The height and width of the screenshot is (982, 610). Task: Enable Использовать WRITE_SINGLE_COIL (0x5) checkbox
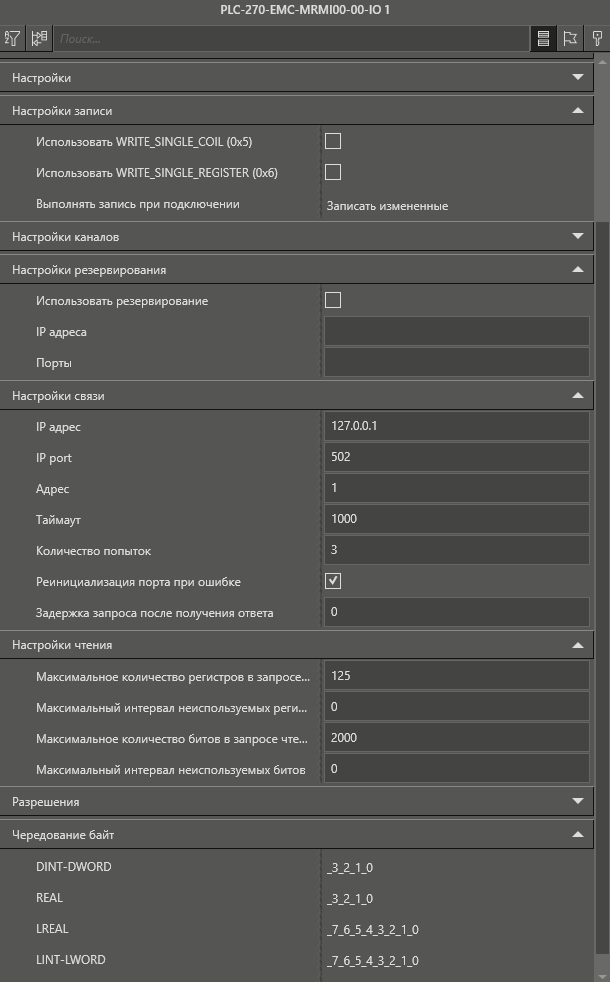pyautogui.click(x=333, y=141)
